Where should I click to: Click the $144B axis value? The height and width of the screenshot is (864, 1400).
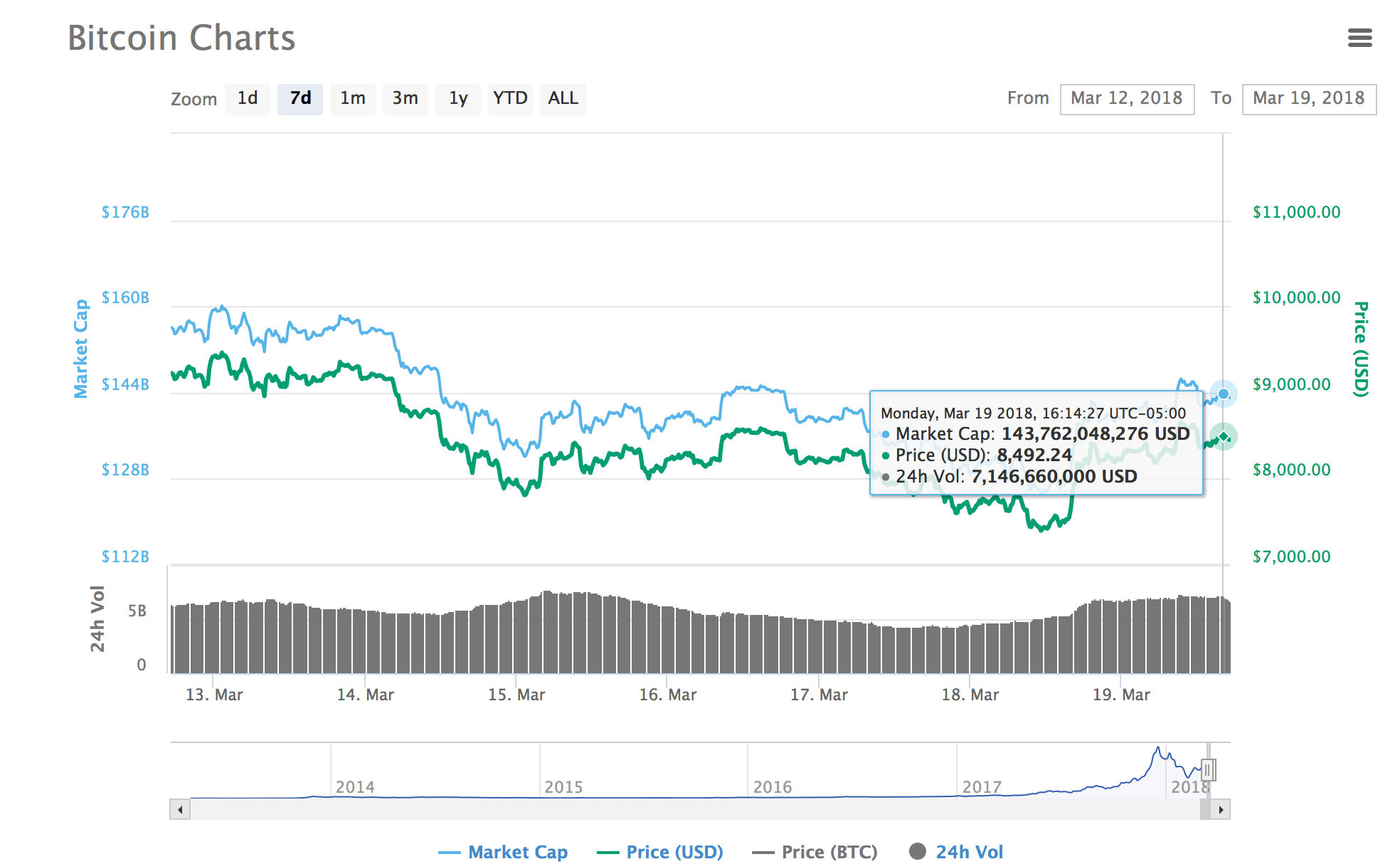125,384
